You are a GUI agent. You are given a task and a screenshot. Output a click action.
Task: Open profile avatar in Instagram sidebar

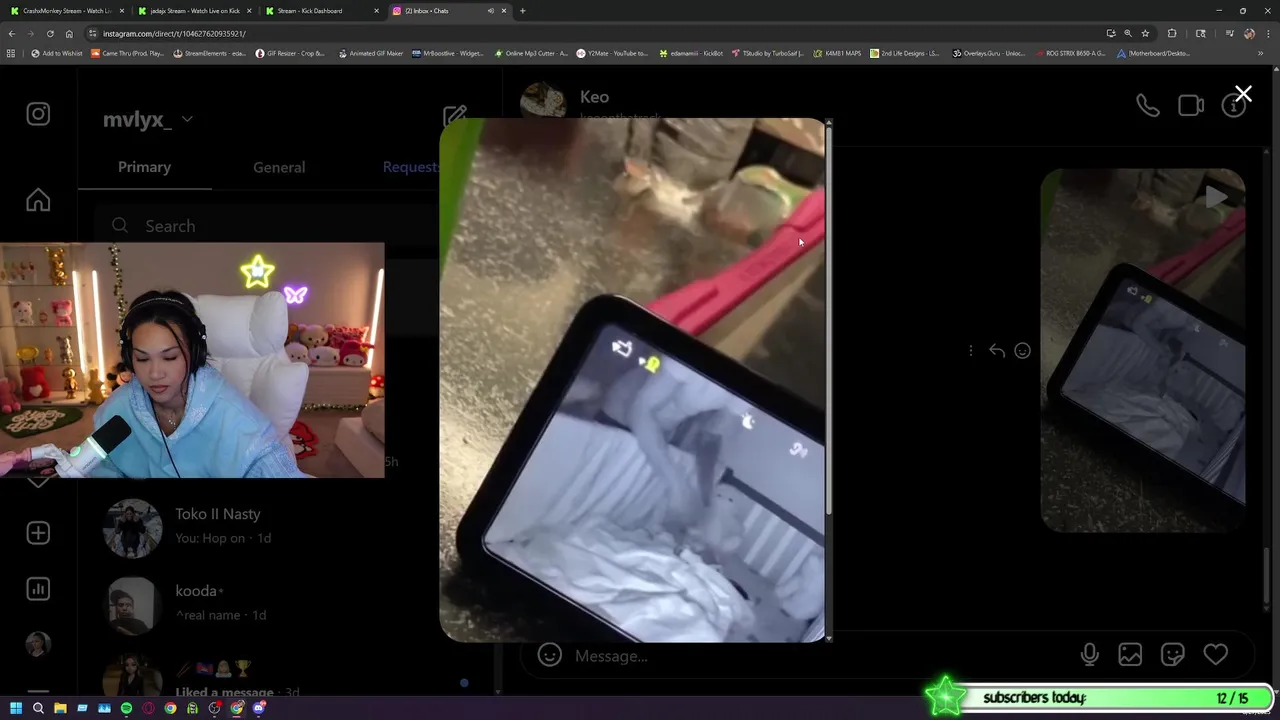[38, 644]
